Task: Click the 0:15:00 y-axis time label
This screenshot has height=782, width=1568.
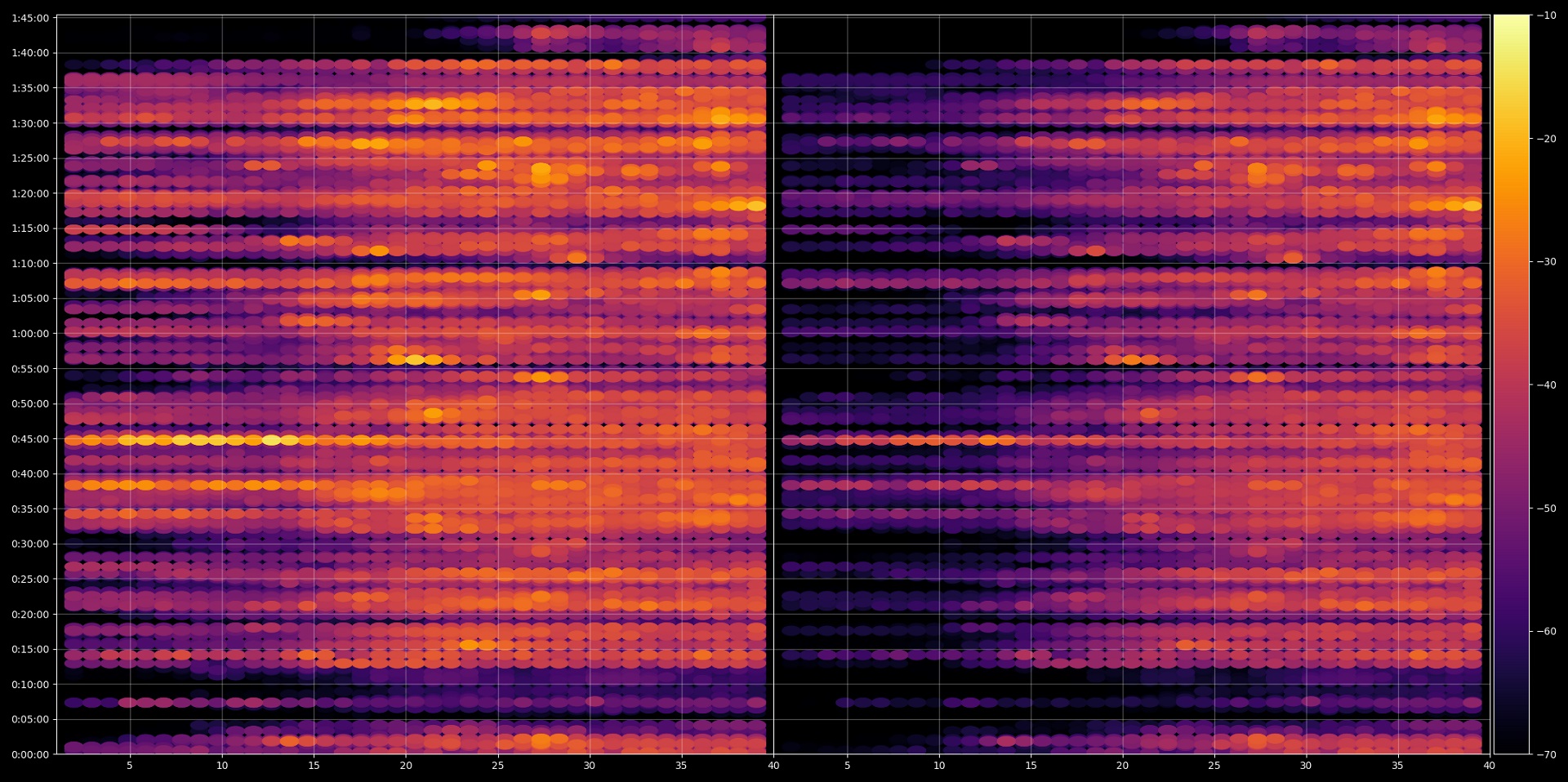Action: point(30,650)
